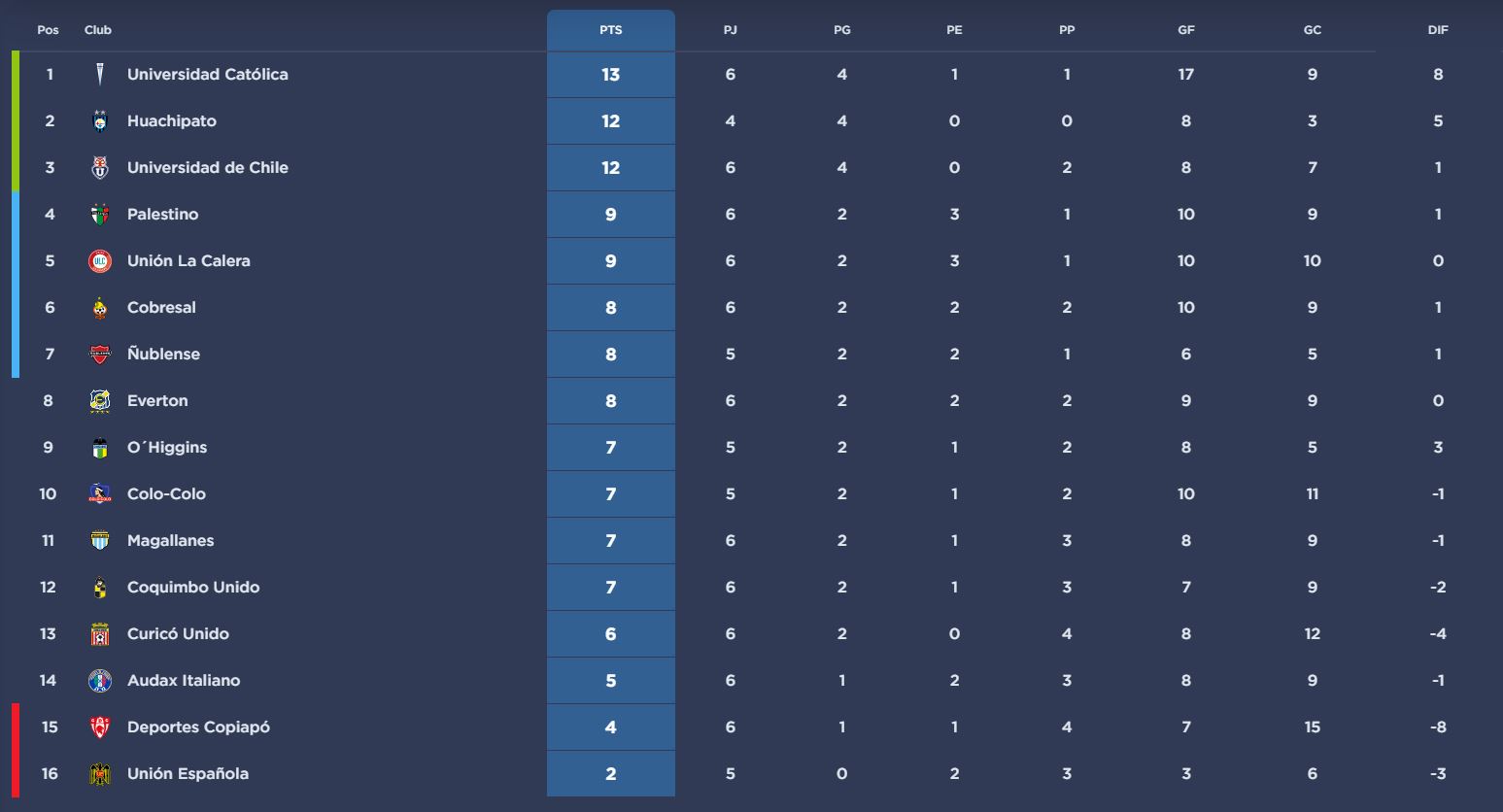Click Deportes Copiapó's 4 points cell
1503x812 pixels.
click(x=611, y=727)
